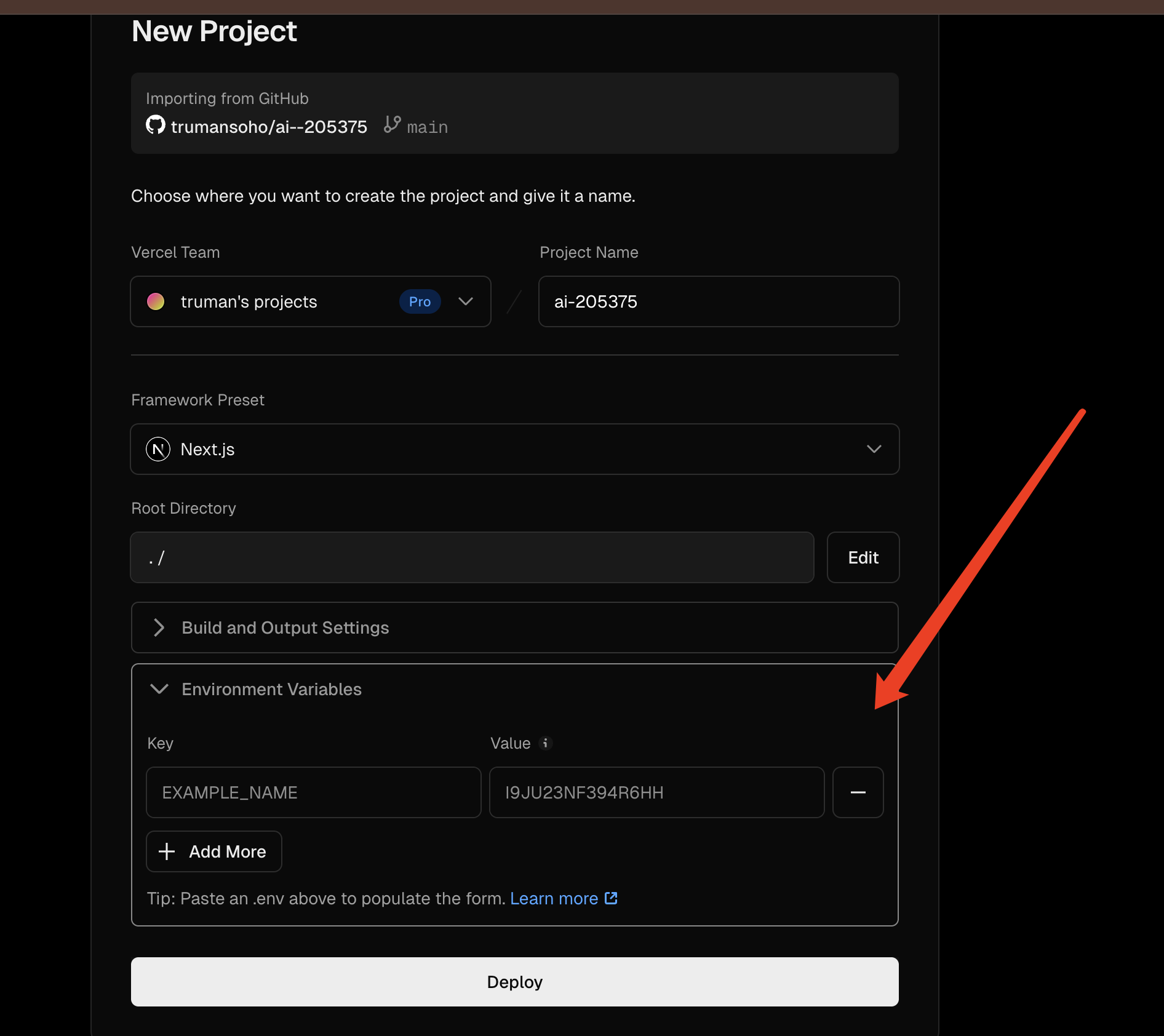Open the Vercel Team dropdown
Image resolution: width=1164 pixels, height=1036 pixels.
point(311,301)
